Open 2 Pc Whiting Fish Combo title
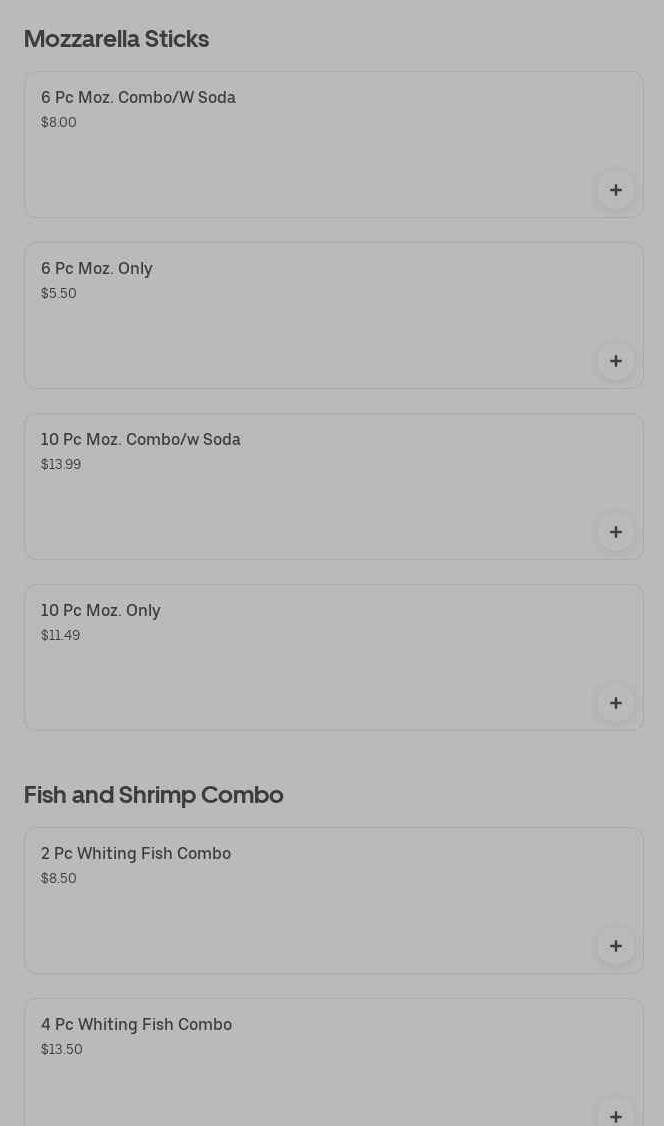Viewport: 664px width, 1126px height. coord(135,854)
